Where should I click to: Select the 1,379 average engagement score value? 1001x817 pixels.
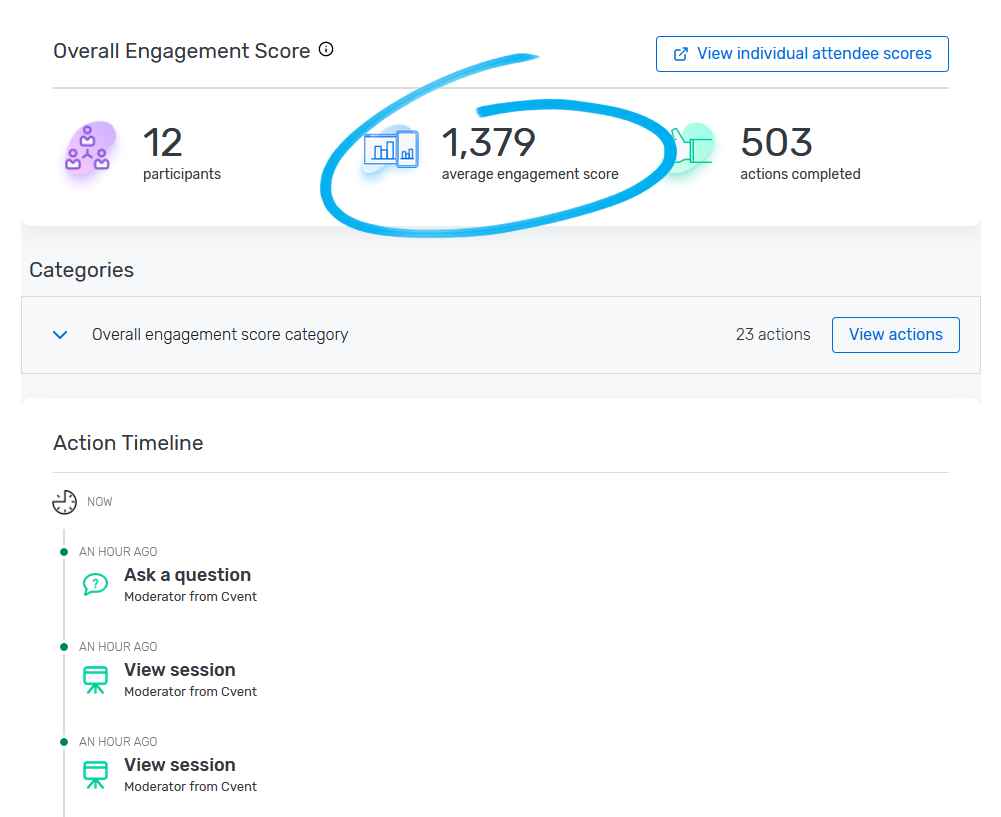pyautogui.click(x=487, y=143)
